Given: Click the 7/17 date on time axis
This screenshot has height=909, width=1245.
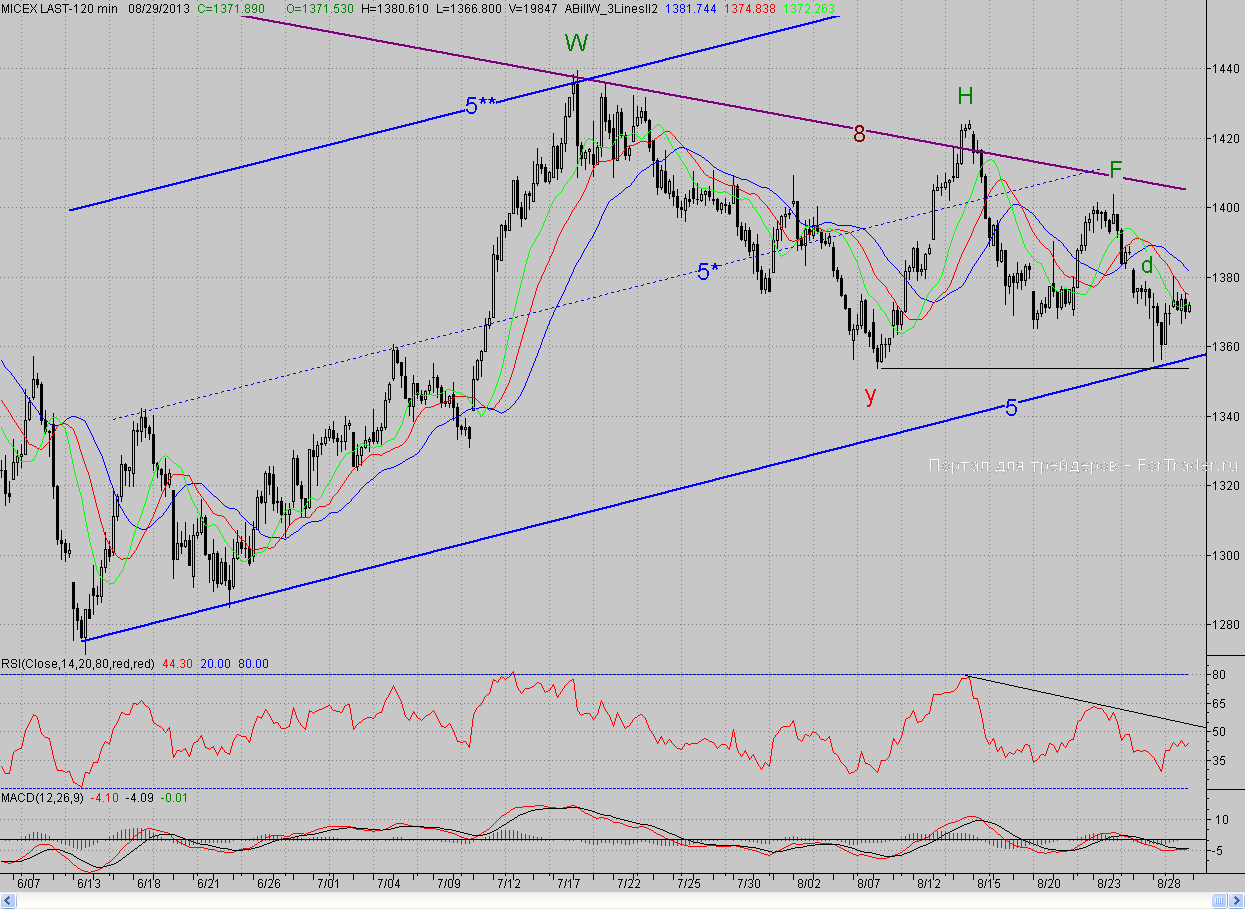Looking at the screenshot, I should pyautogui.click(x=569, y=884).
